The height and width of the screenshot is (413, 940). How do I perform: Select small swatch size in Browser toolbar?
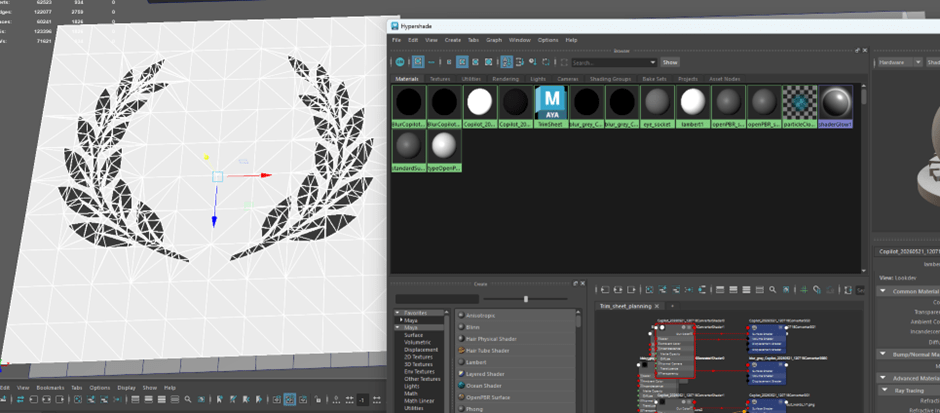pyautogui.click(x=449, y=62)
